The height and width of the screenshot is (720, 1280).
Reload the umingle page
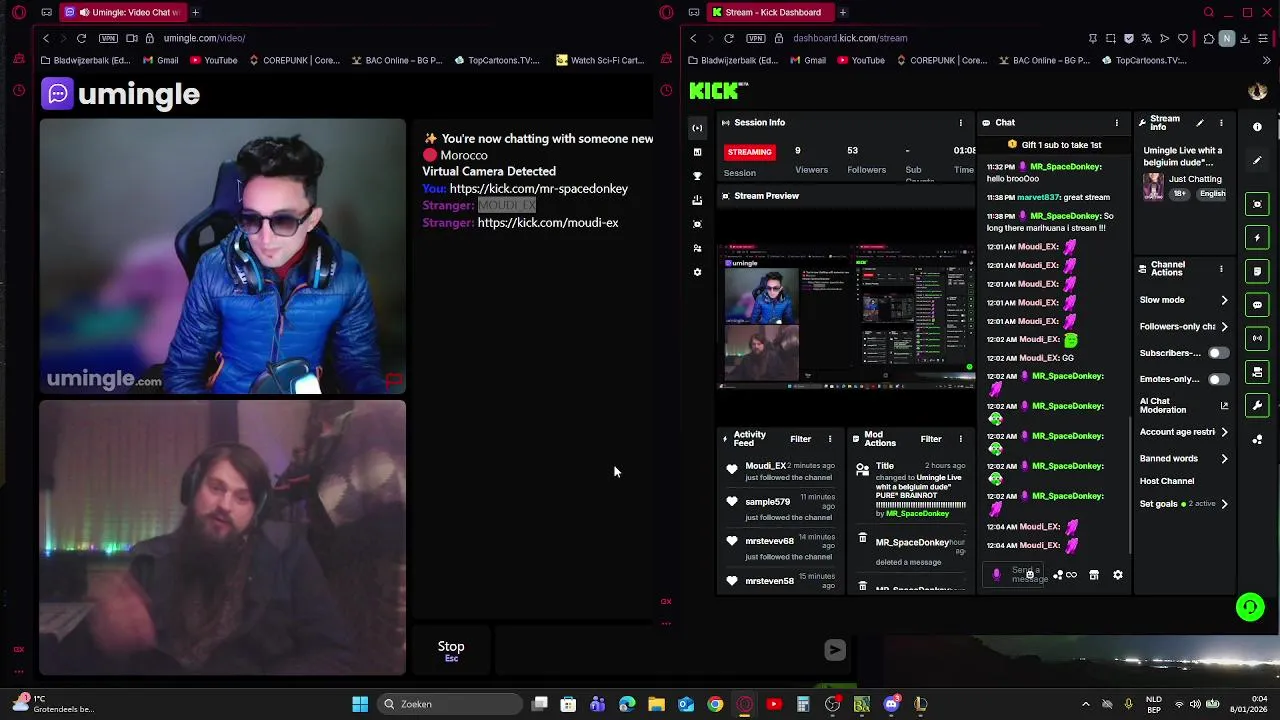[x=81, y=38]
